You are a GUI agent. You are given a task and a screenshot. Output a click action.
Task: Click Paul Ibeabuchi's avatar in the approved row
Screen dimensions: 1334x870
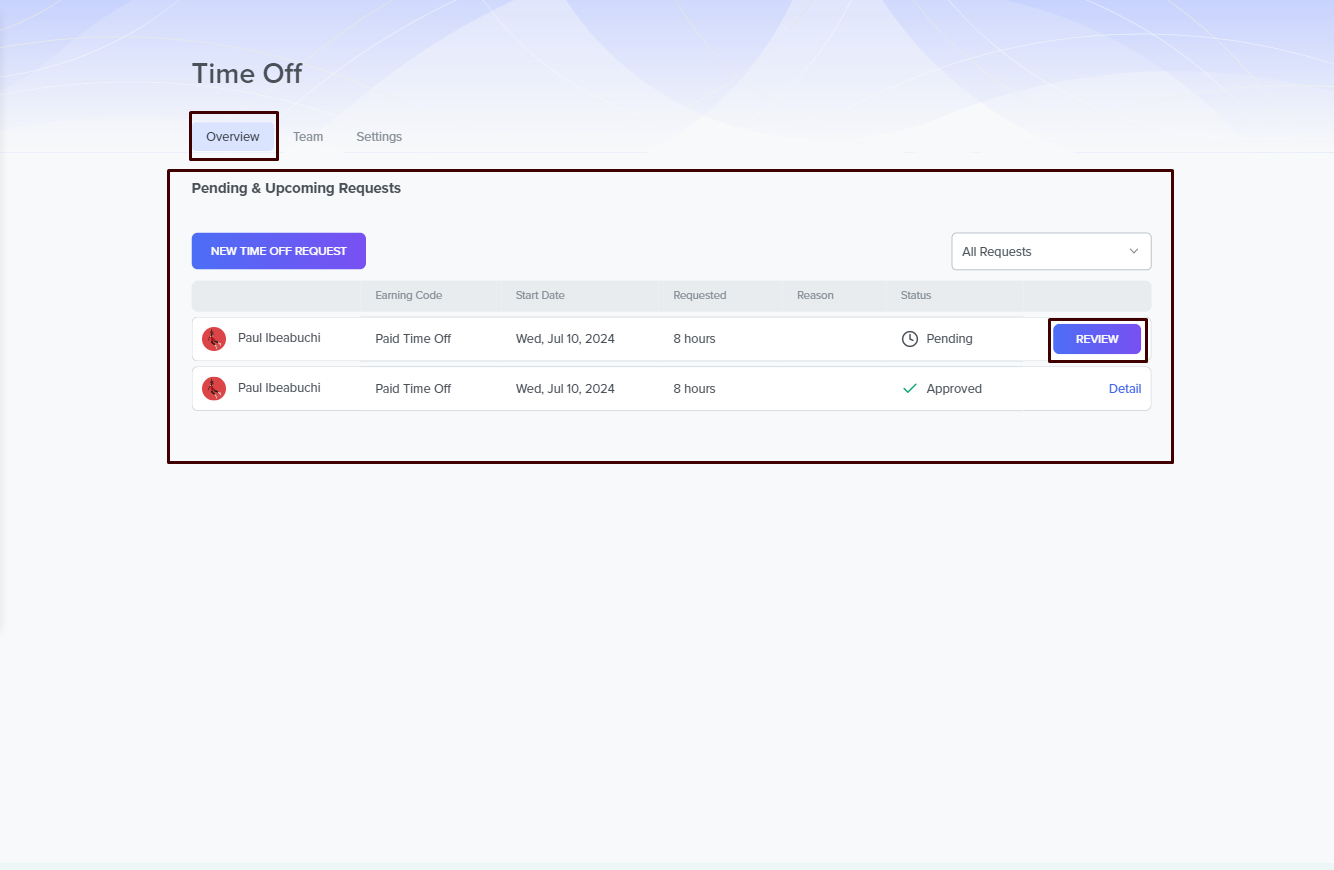pyautogui.click(x=214, y=389)
